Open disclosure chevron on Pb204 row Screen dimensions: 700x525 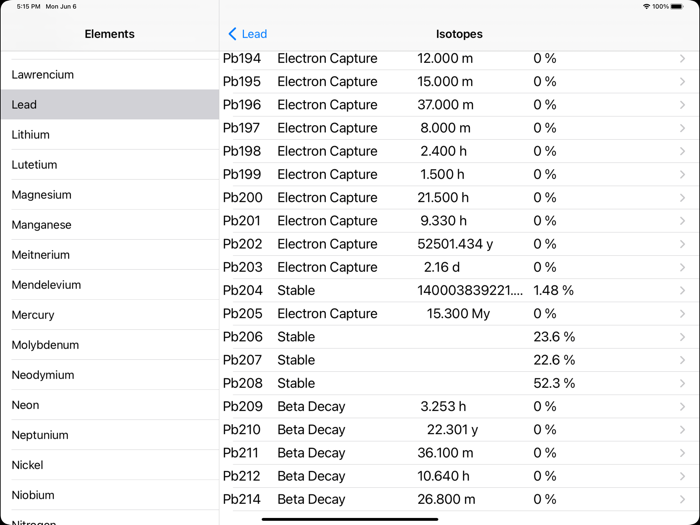click(x=683, y=291)
